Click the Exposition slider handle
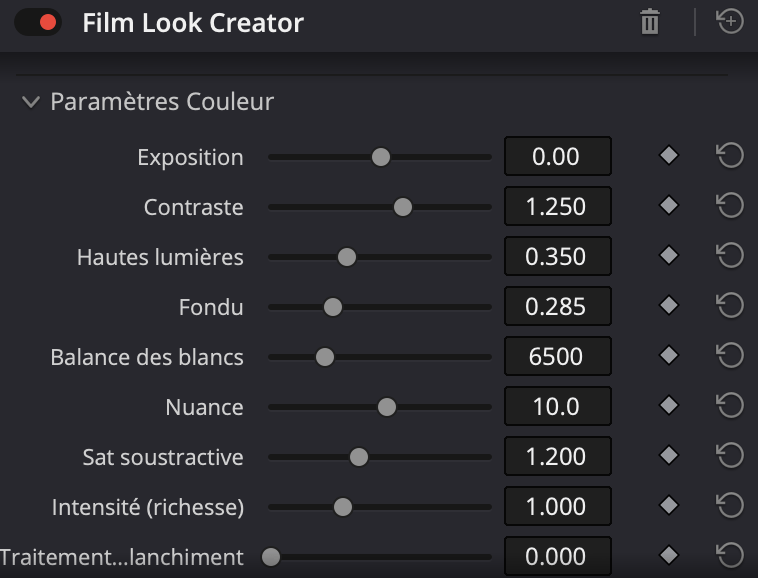The width and height of the screenshot is (758, 578). tap(380, 157)
